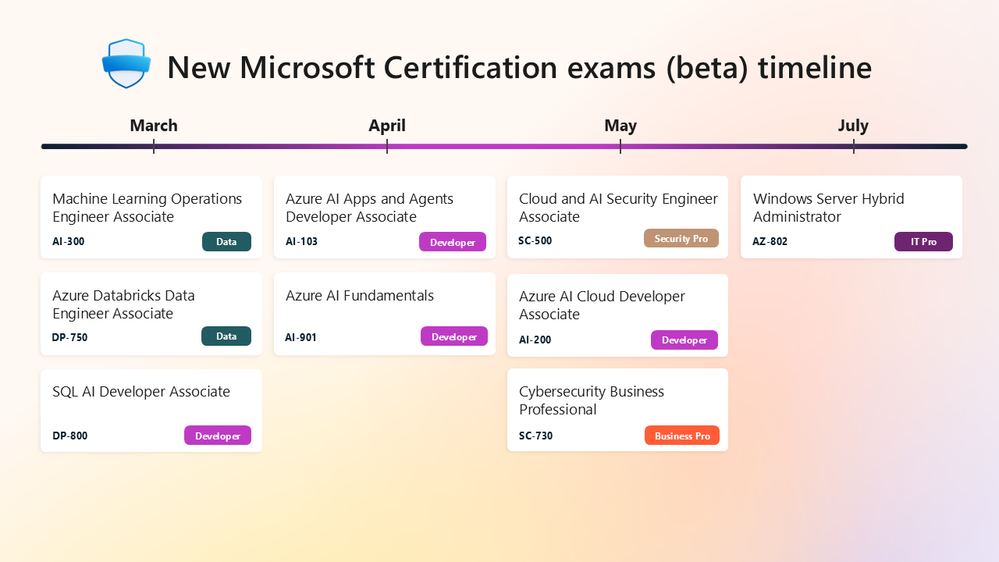Screen dimensions: 999x562
Task: Click the IT Pro tag
Action: coord(923,241)
